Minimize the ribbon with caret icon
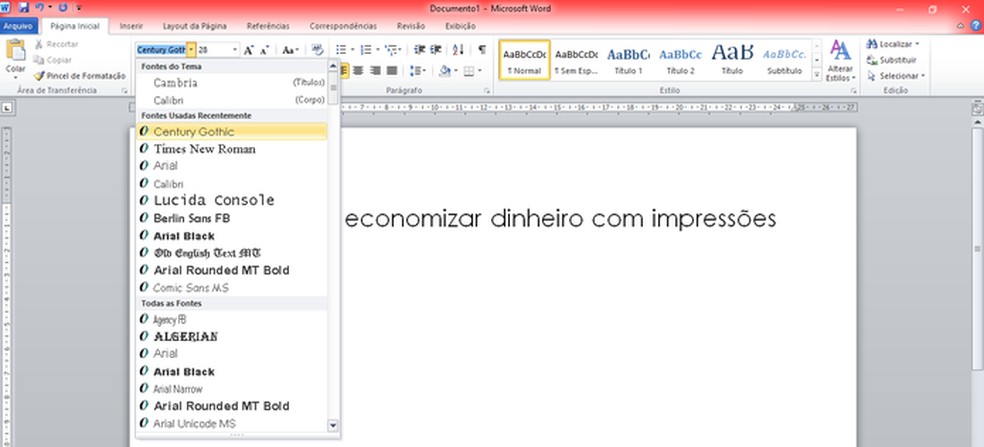Viewport: 984px width, 447px height. pos(961,26)
